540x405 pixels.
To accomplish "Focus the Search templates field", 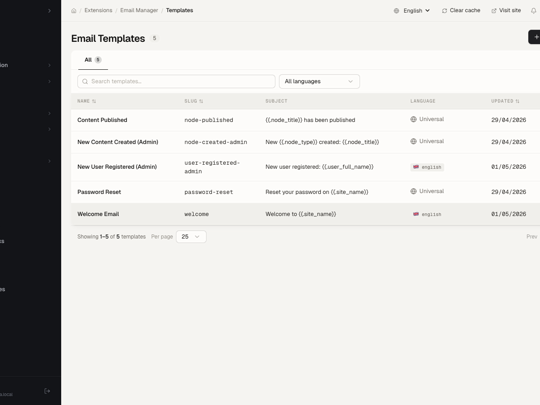I will [x=176, y=81].
